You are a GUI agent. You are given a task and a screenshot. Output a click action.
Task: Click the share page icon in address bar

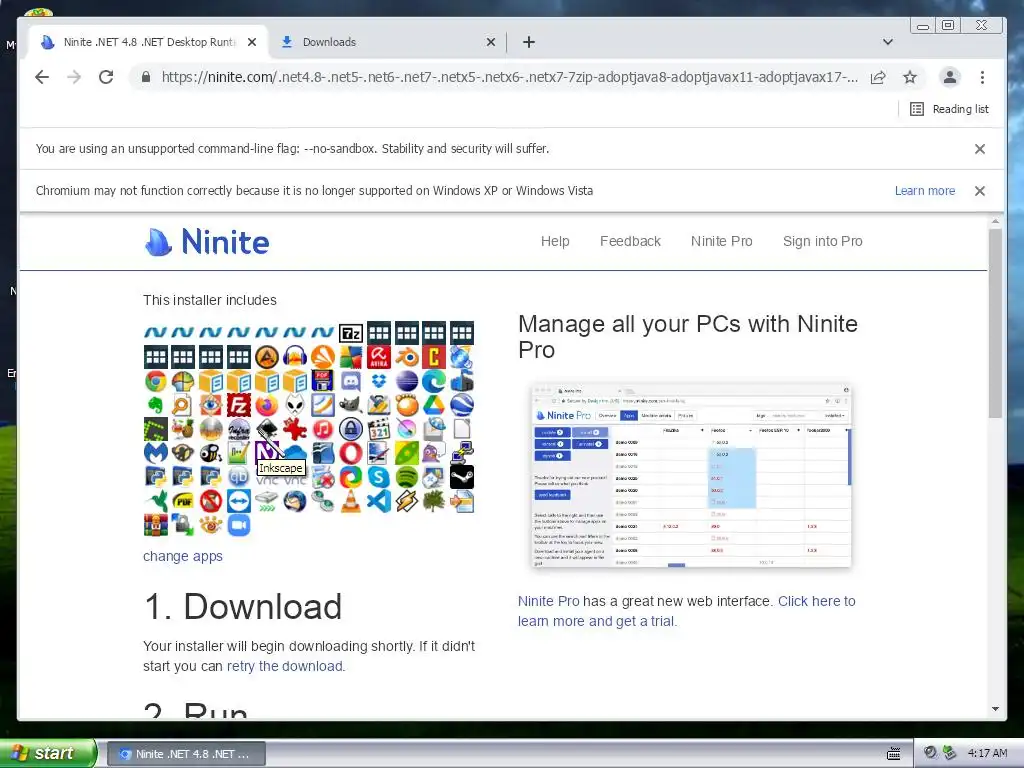[878, 77]
